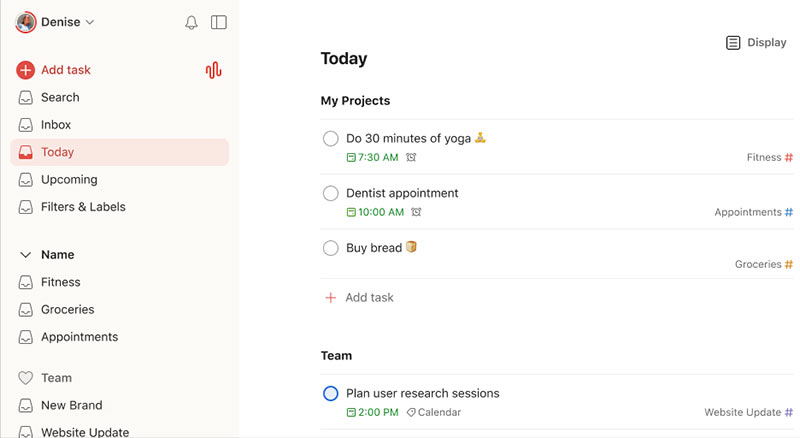Click the red waveform voice icon
The height and width of the screenshot is (438, 800).
[x=213, y=70]
